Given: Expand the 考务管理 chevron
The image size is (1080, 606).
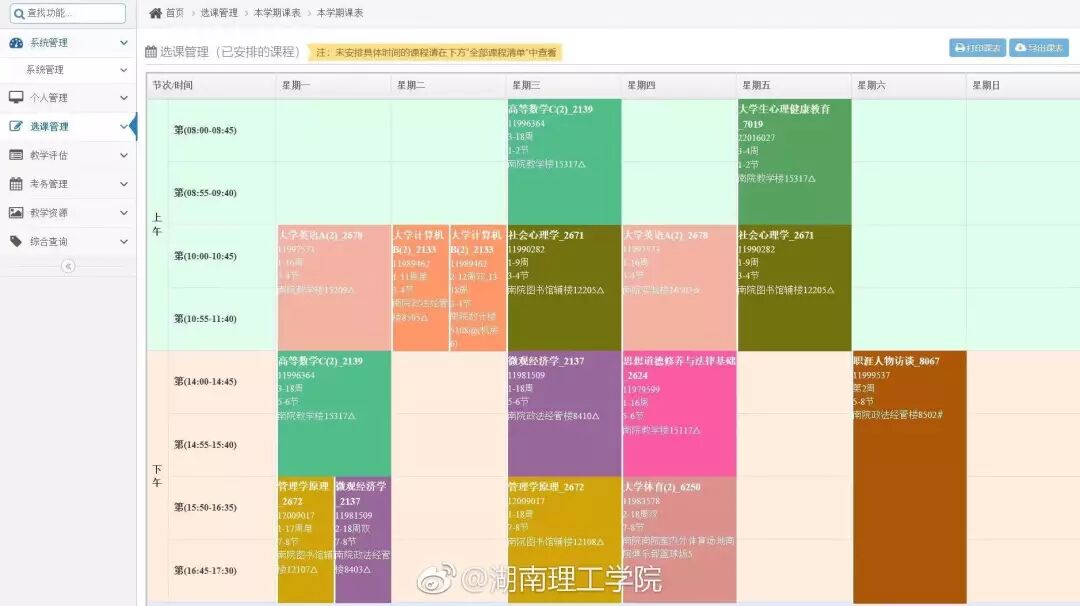Looking at the screenshot, I should point(123,184).
